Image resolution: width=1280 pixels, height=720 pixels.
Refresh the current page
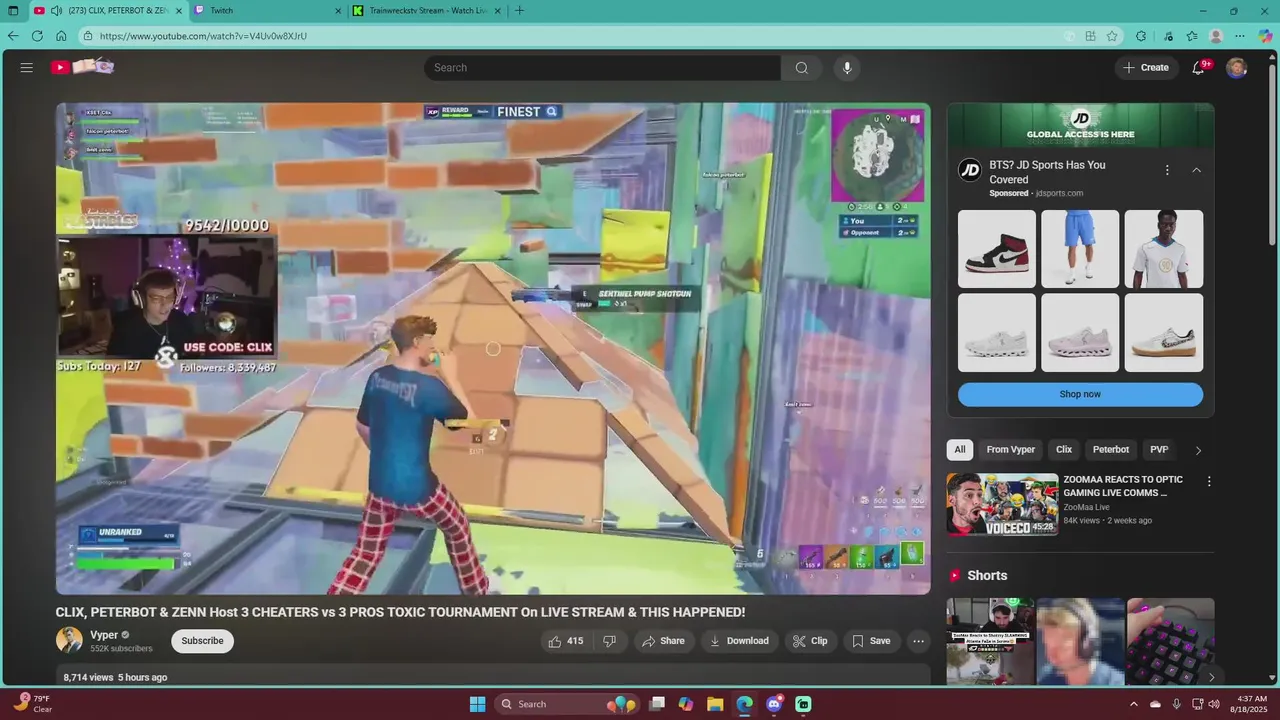[37, 36]
